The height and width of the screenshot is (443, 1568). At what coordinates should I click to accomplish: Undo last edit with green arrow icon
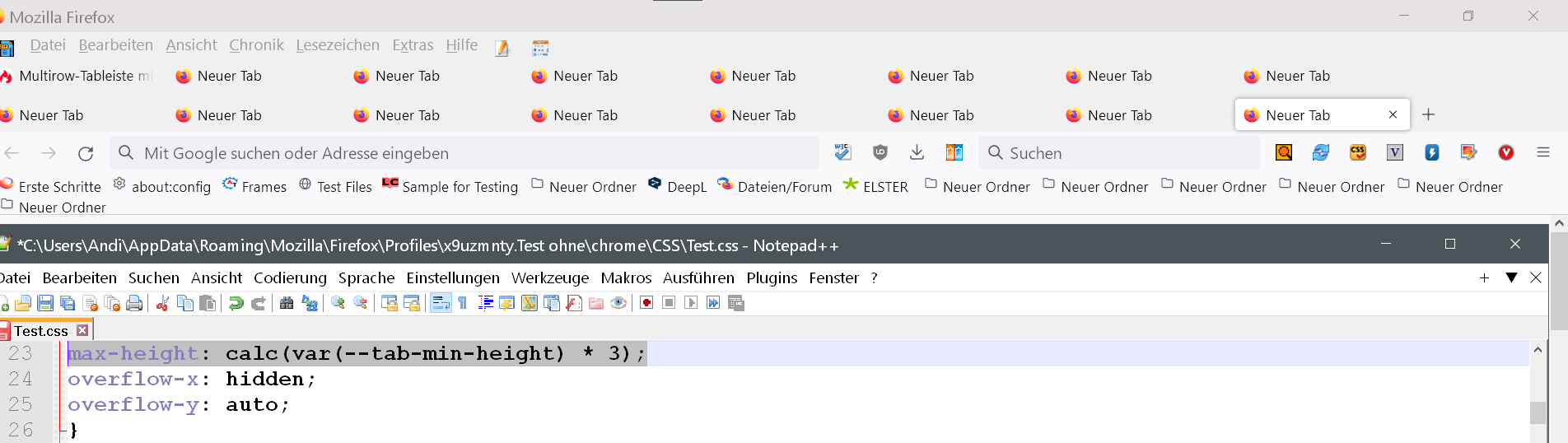(236, 303)
